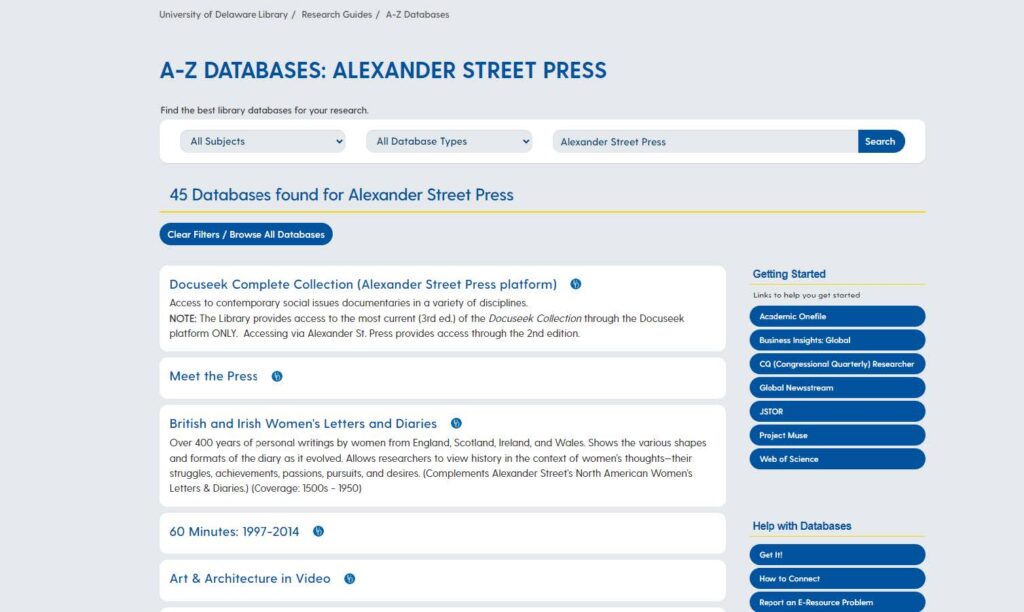Screen dimensions: 1024x612
Task: Click info icon beside British and Irish Women's Letters
Action: (456, 424)
